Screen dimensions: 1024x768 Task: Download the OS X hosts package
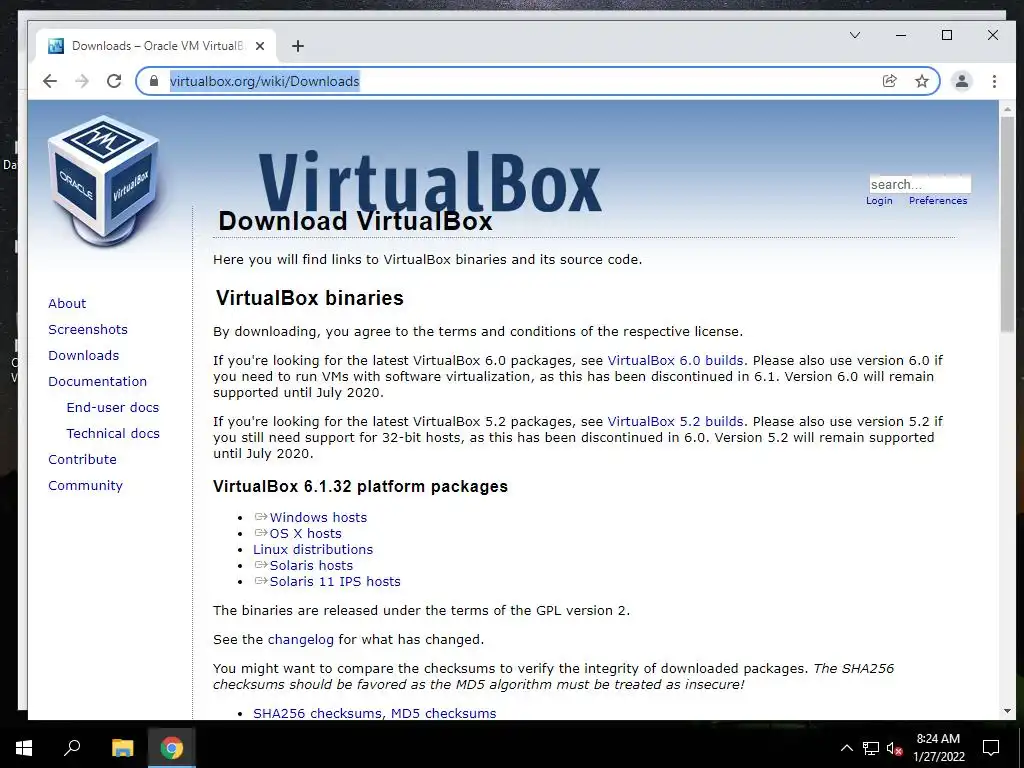[305, 534]
